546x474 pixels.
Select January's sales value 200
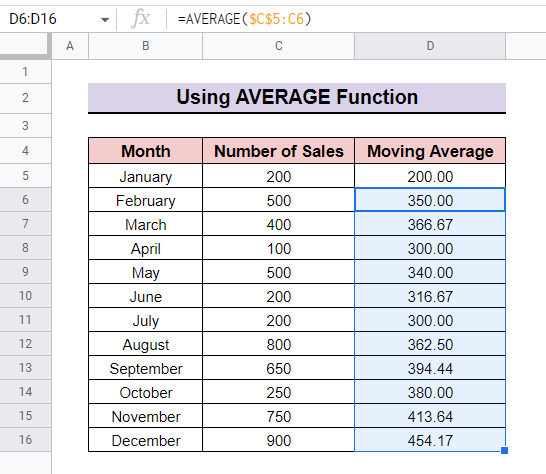click(x=279, y=176)
